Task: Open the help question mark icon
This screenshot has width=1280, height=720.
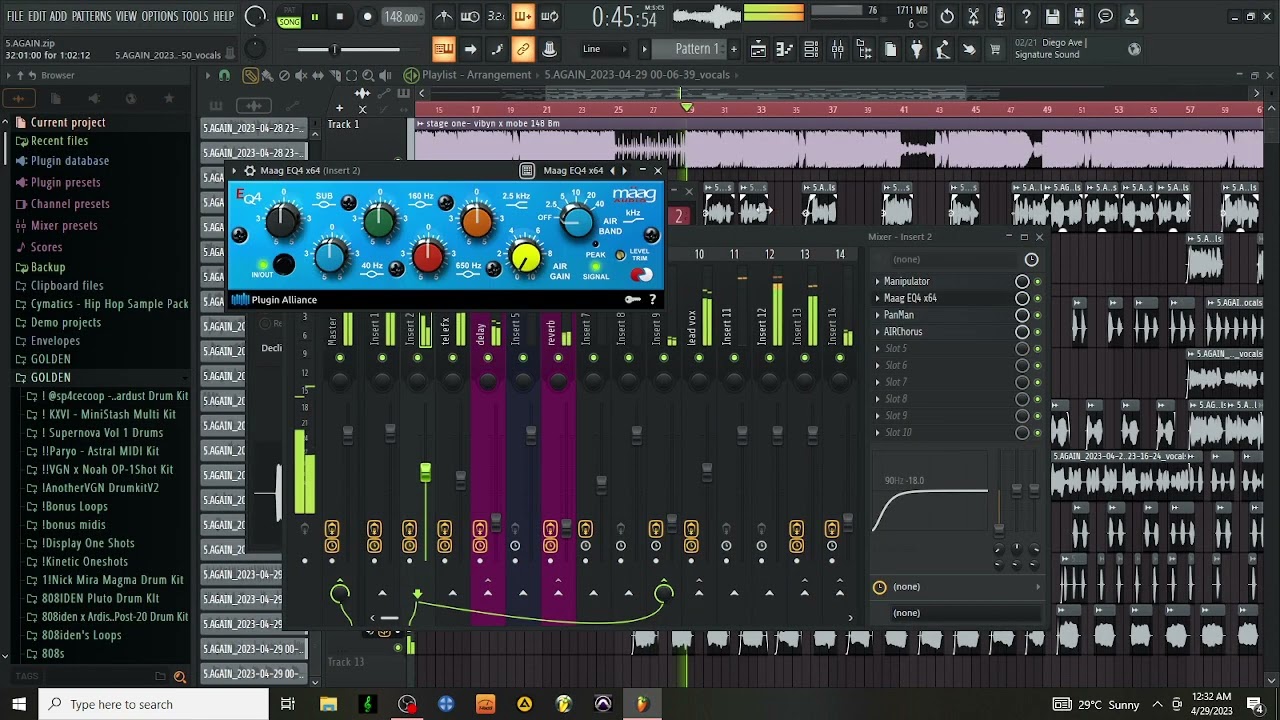Action: click(x=1026, y=16)
